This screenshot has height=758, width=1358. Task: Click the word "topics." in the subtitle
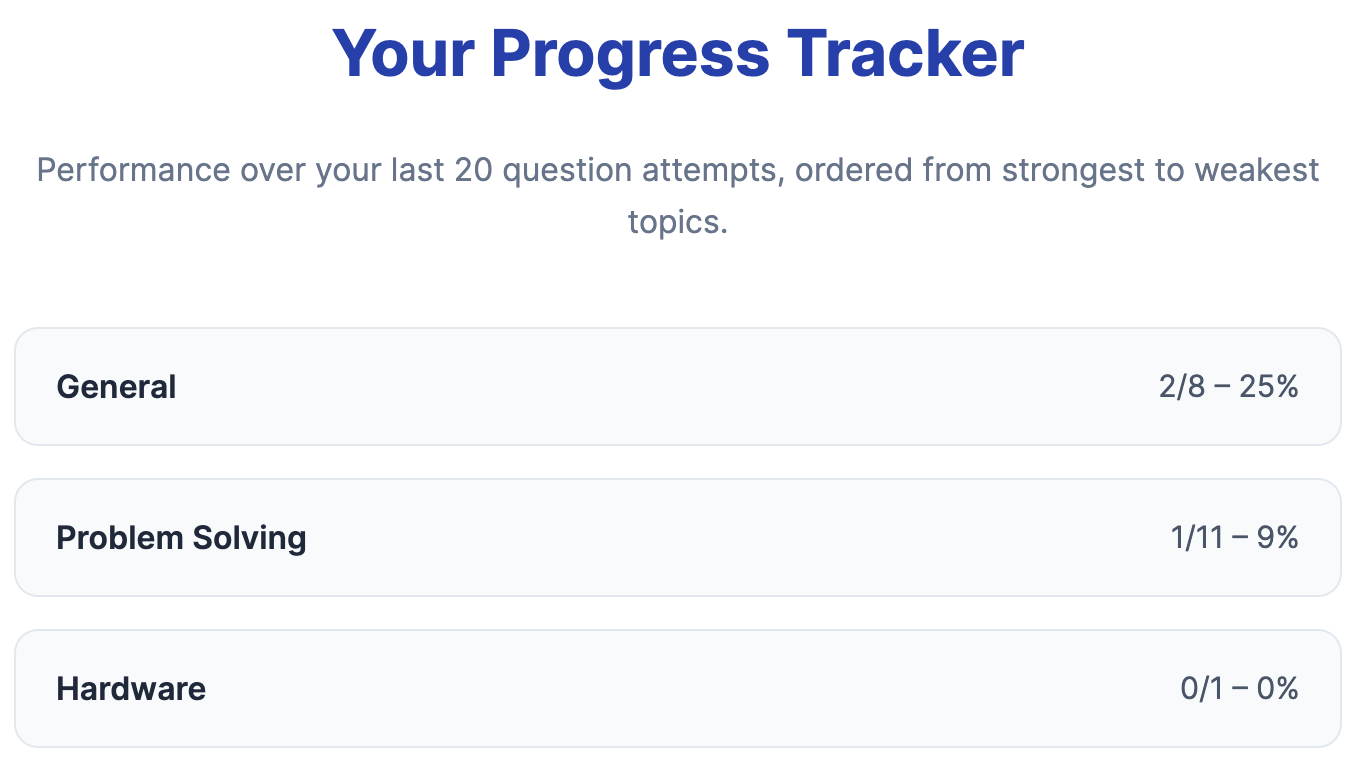point(678,221)
